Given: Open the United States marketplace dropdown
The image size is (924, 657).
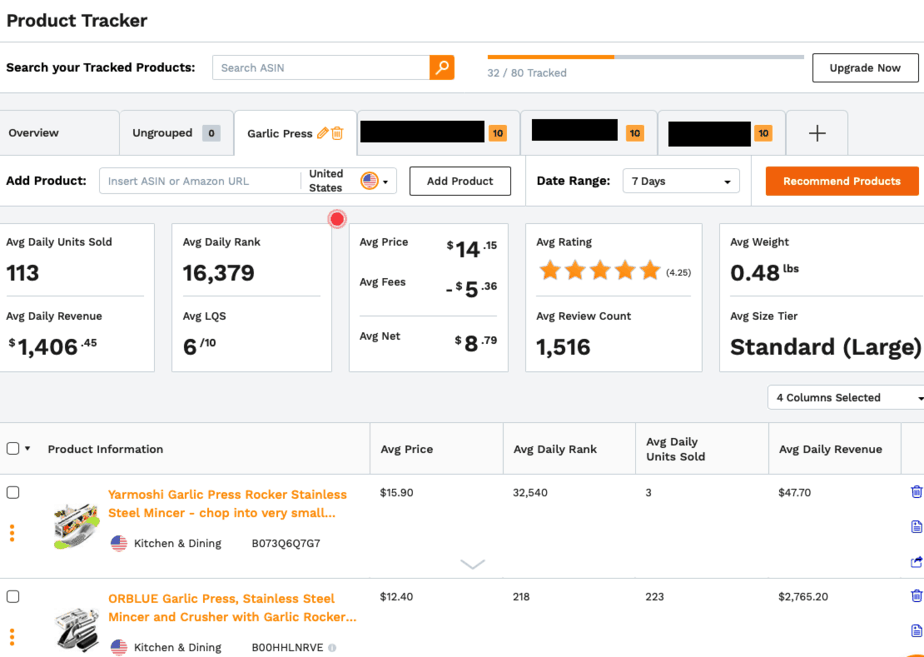Looking at the screenshot, I should coord(349,181).
